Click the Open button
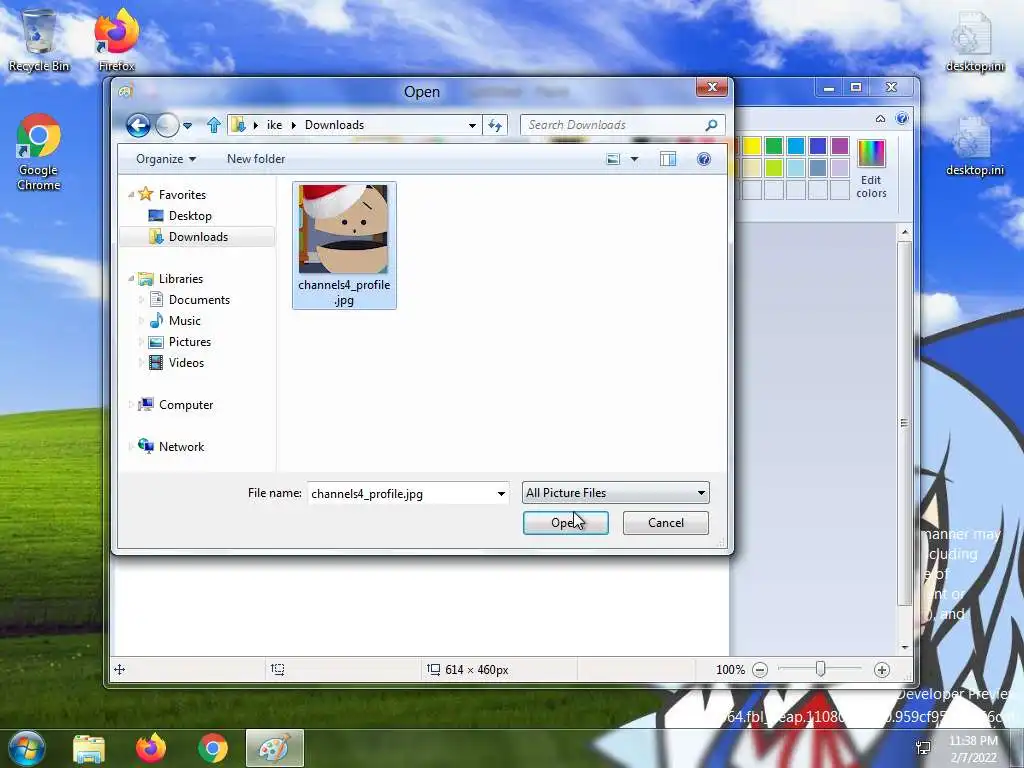This screenshot has height=768, width=1024. pyautogui.click(x=566, y=522)
